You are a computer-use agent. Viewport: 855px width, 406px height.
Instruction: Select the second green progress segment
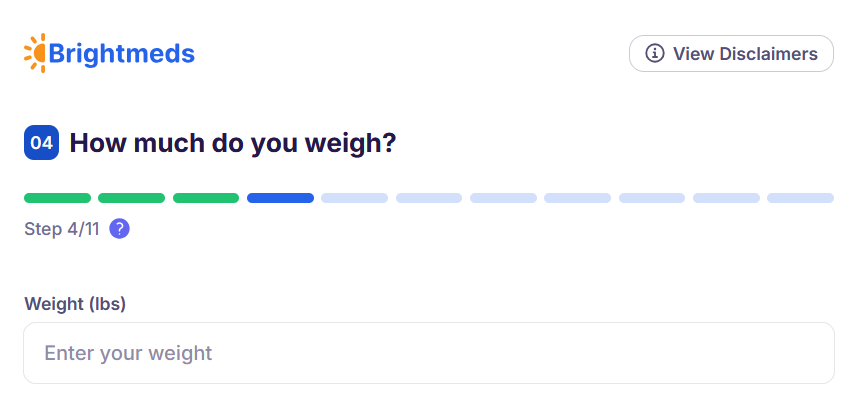131,198
